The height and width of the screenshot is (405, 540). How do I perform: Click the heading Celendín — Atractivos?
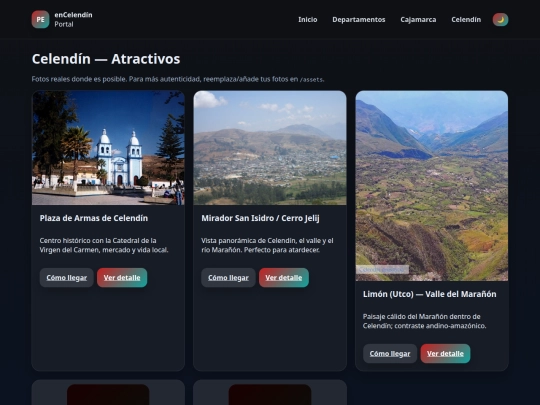(106, 59)
